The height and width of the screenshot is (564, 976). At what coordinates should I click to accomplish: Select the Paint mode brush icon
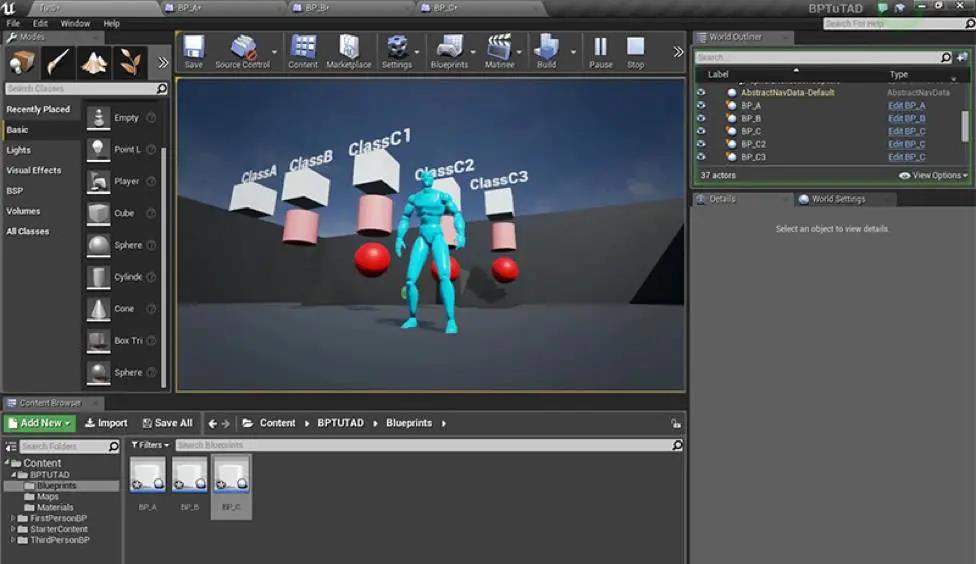[x=57, y=62]
